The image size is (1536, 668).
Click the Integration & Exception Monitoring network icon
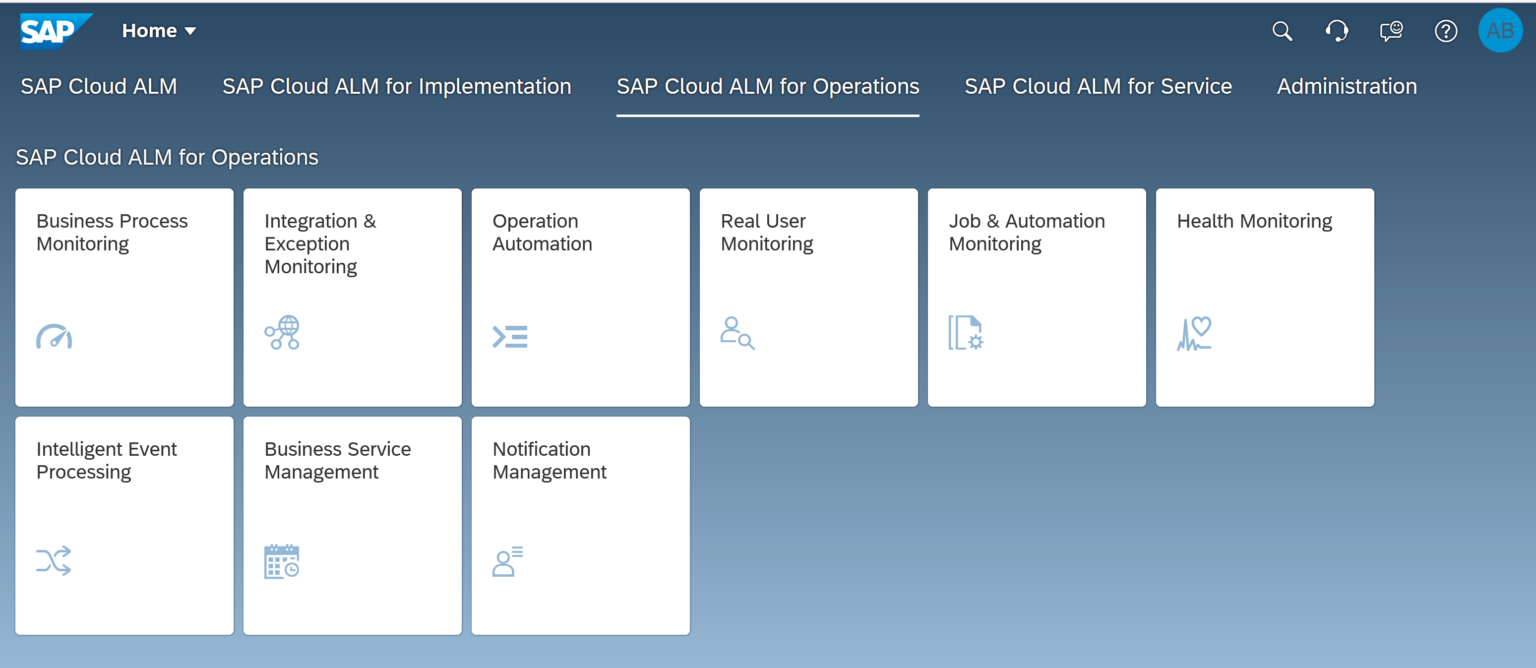point(282,332)
